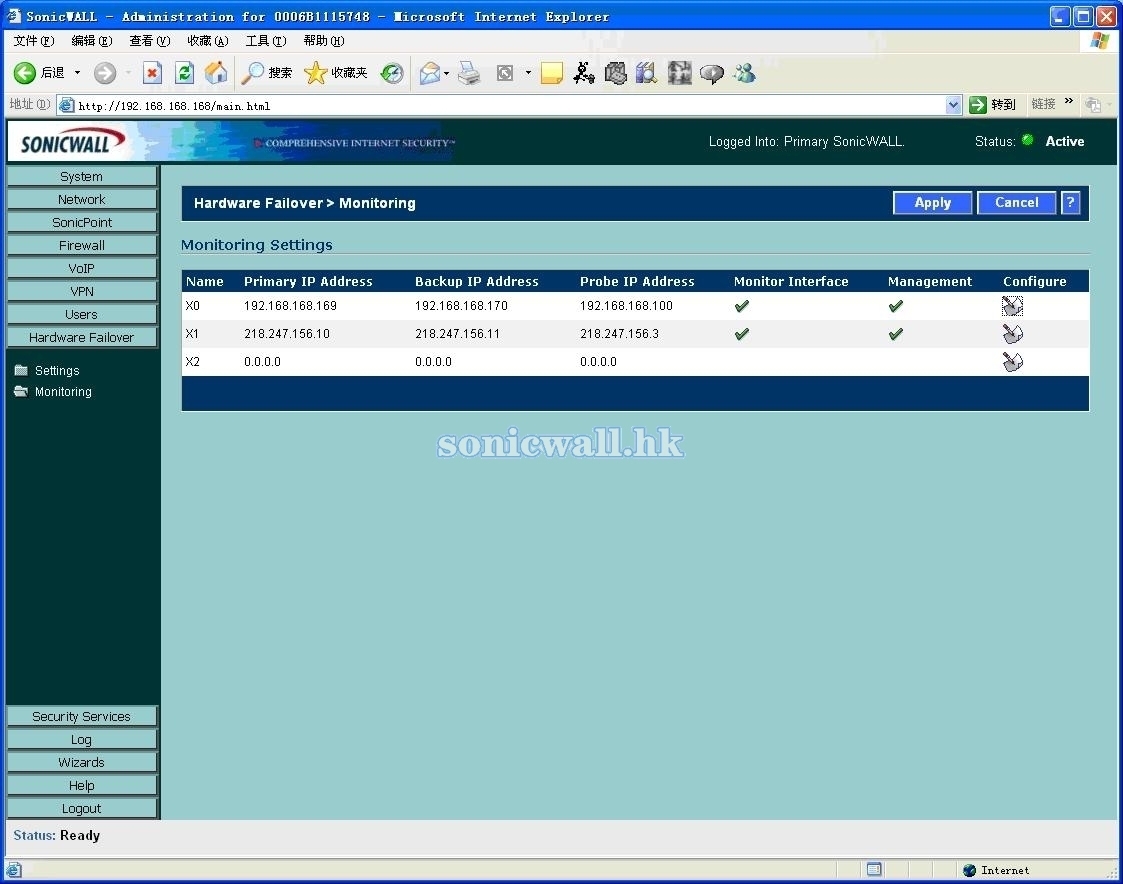This screenshot has height=884, width=1123.
Task: Click the speech bubble Discuss icon
Action: (x=711, y=73)
